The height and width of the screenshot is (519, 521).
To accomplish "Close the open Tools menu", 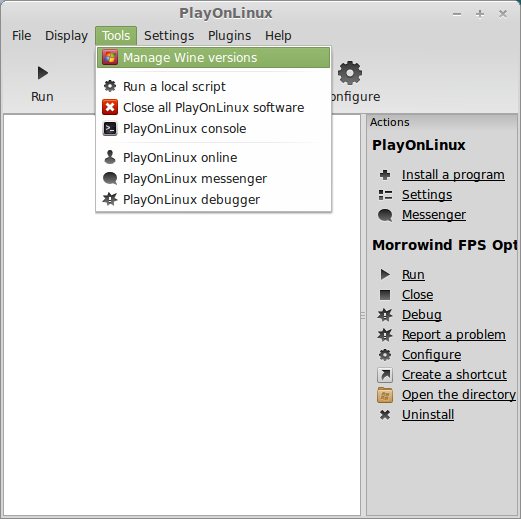I will [x=116, y=36].
